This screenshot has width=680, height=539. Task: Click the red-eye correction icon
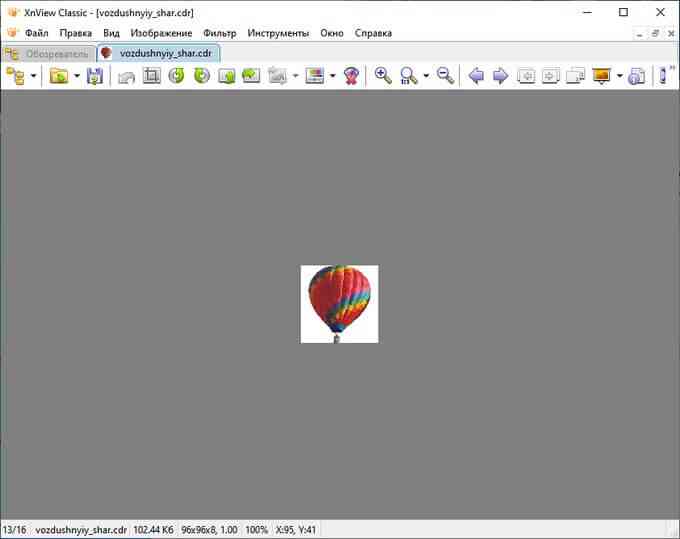351,76
